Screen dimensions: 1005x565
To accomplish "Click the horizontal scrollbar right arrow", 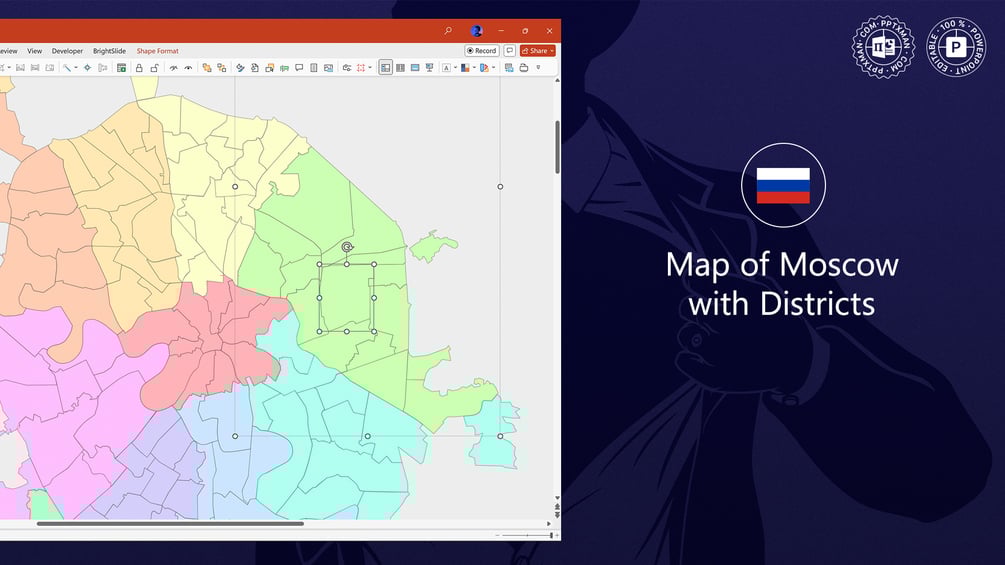I will (x=549, y=523).
